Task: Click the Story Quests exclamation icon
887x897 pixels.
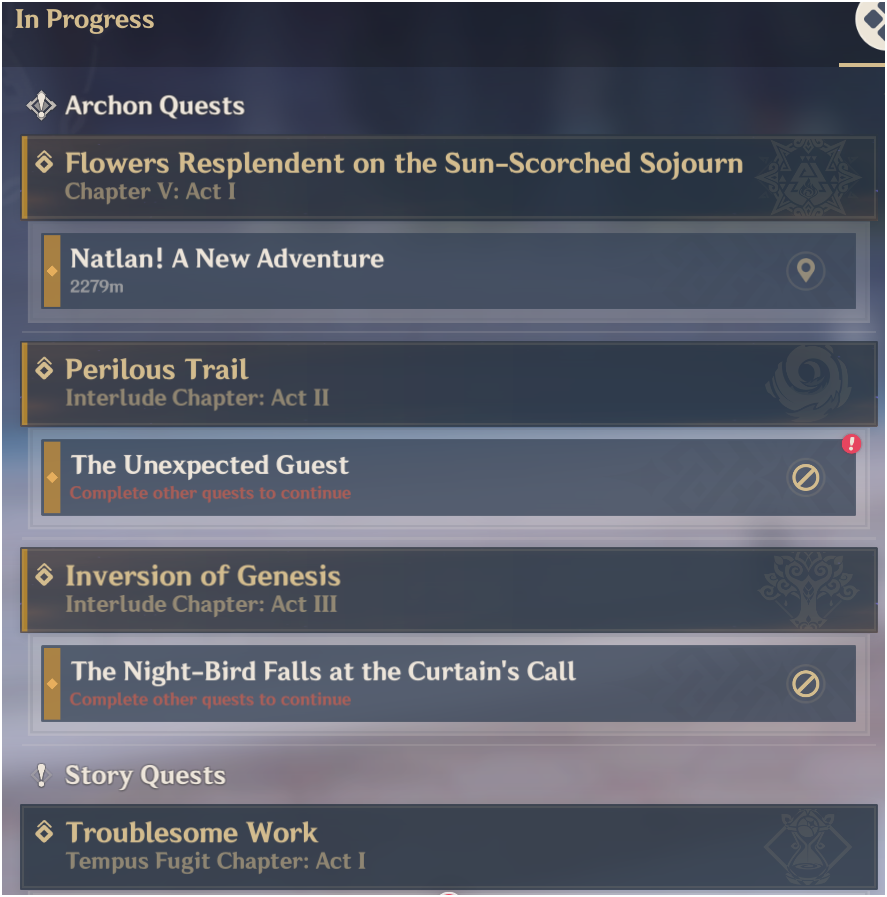Action: [x=41, y=776]
